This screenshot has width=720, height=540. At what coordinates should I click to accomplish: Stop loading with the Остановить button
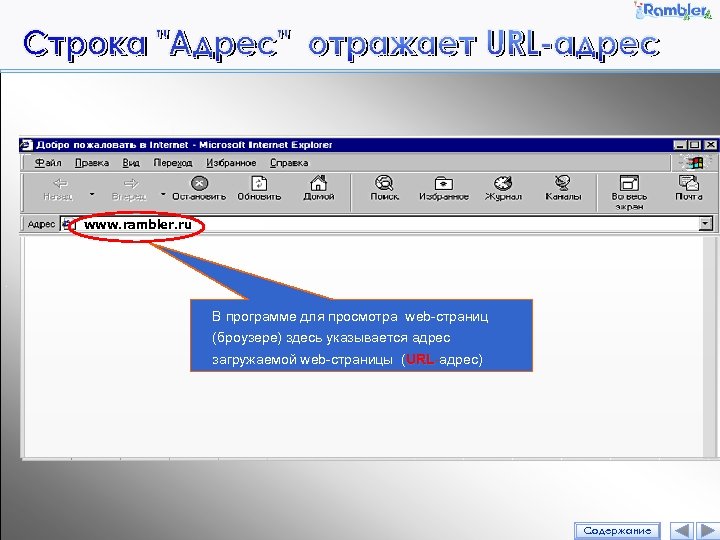(199, 189)
